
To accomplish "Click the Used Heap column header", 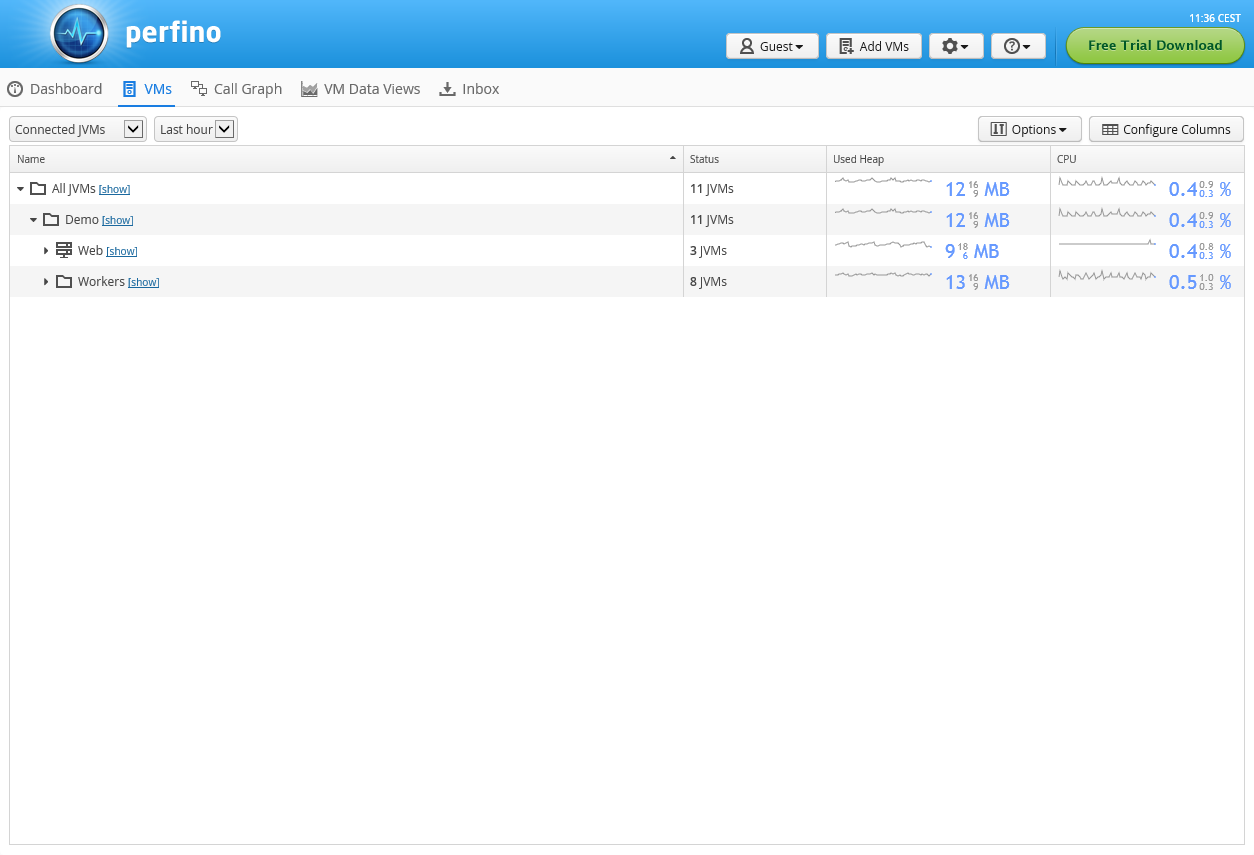I will coord(938,159).
